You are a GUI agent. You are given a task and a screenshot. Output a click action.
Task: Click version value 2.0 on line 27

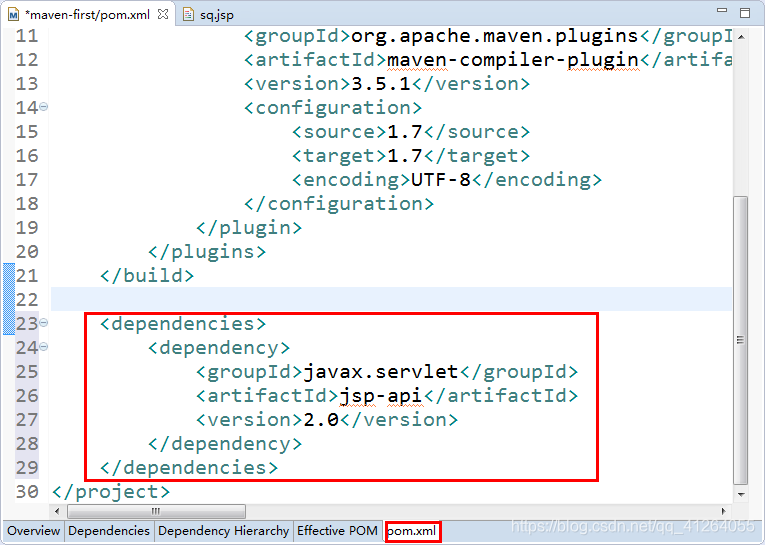click(x=321, y=420)
